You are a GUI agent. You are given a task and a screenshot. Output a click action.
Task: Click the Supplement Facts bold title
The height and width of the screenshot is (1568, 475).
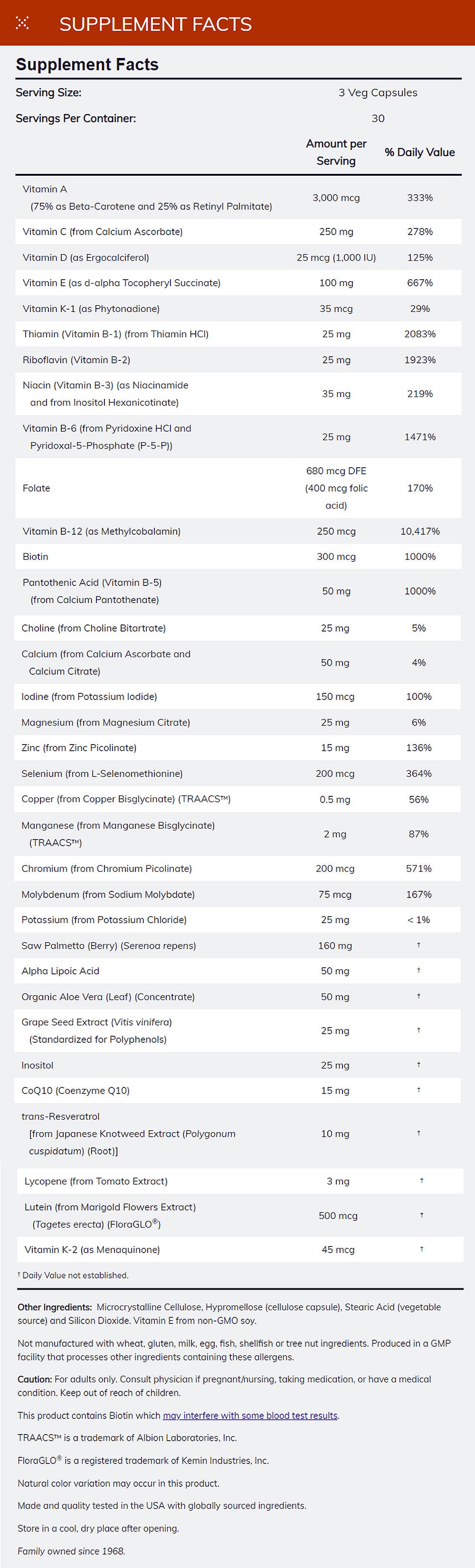[x=87, y=65]
